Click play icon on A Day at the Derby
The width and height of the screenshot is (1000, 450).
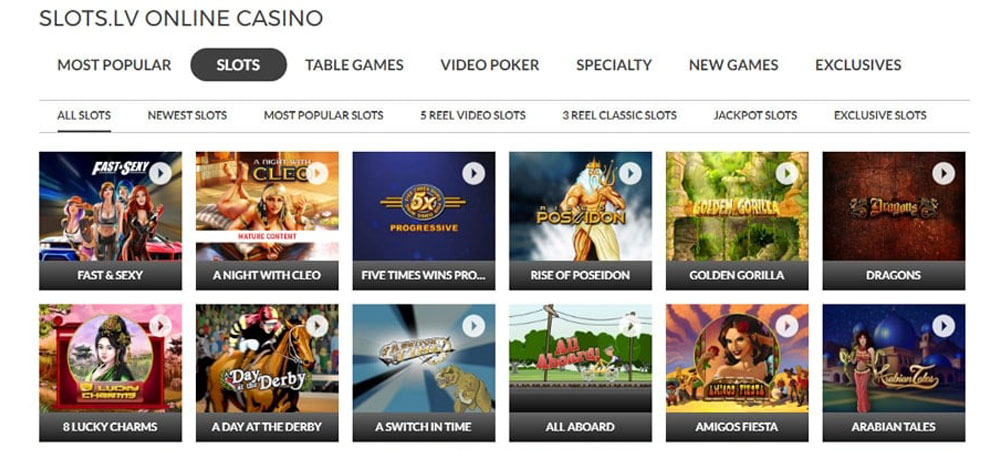(x=317, y=326)
